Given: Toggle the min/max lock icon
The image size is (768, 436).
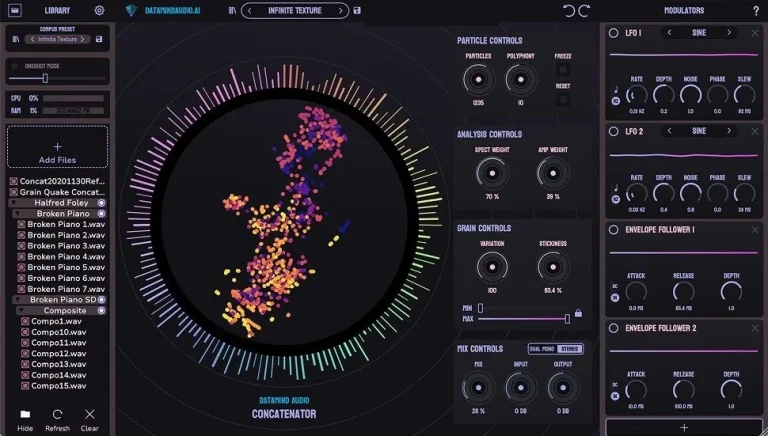Looking at the screenshot, I should tap(578, 313).
